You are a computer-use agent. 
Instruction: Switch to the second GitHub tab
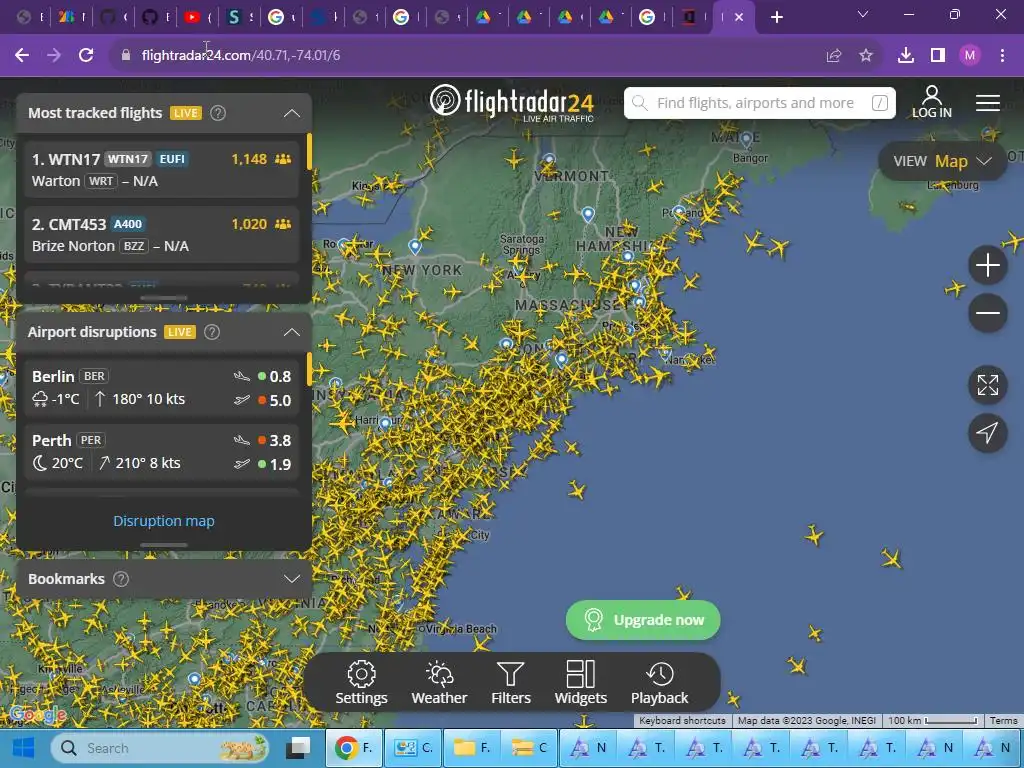[x=151, y=18]
